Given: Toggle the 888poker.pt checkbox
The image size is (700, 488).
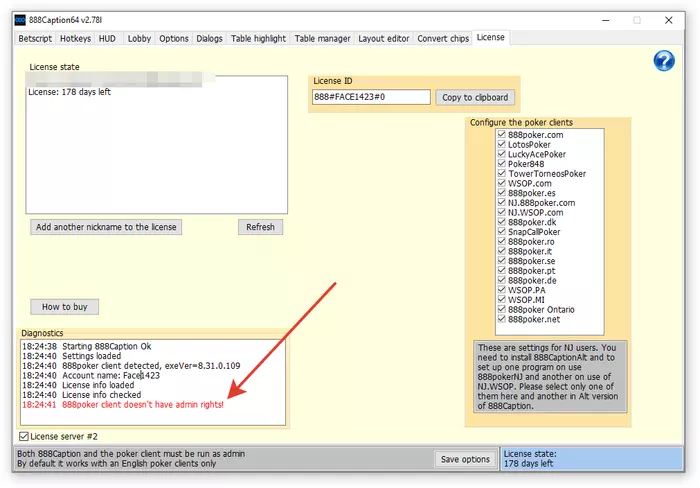Looking at the screenshot, I should point(501,270).
